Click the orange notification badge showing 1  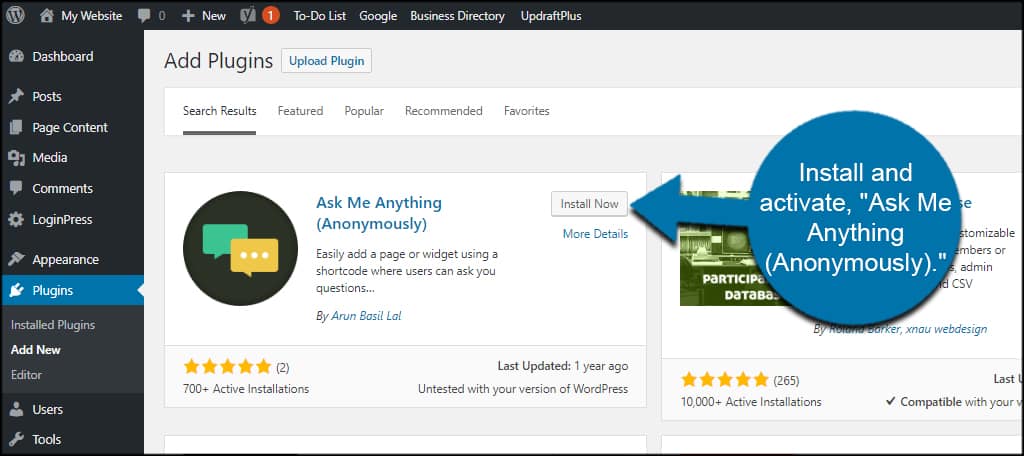coord(271,16)
